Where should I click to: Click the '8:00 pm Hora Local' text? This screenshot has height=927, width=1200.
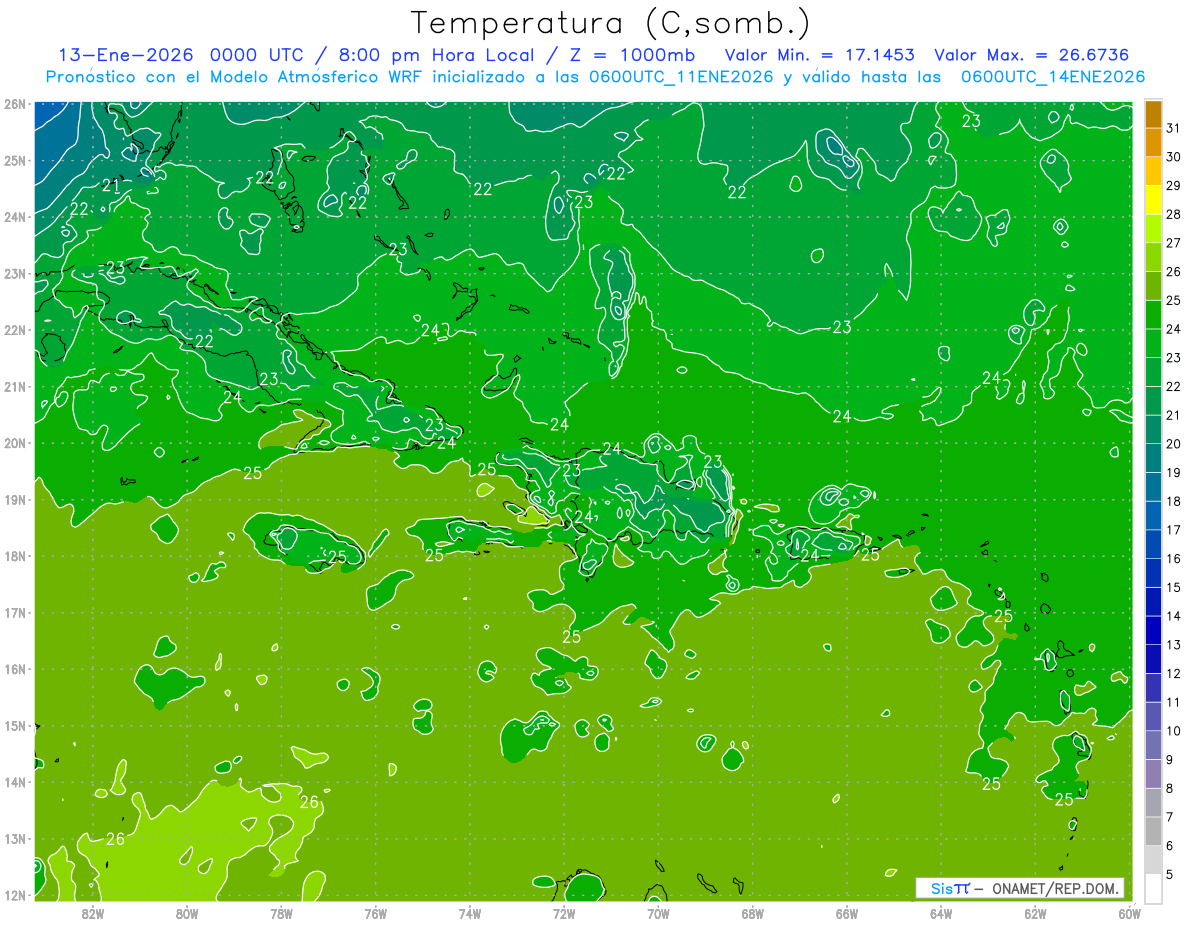[x=438, y=55]
